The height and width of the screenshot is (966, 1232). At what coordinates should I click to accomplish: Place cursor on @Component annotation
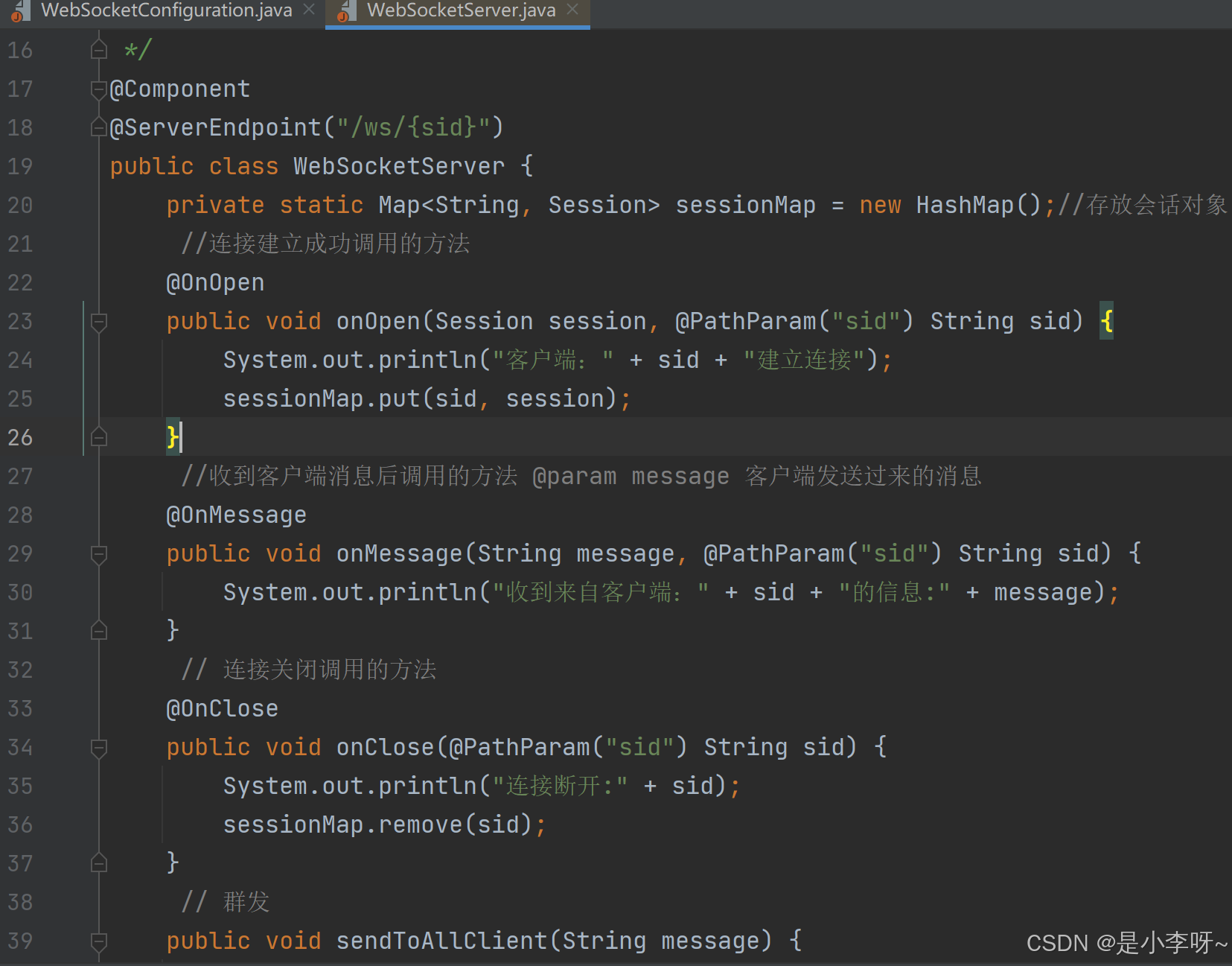179,89
